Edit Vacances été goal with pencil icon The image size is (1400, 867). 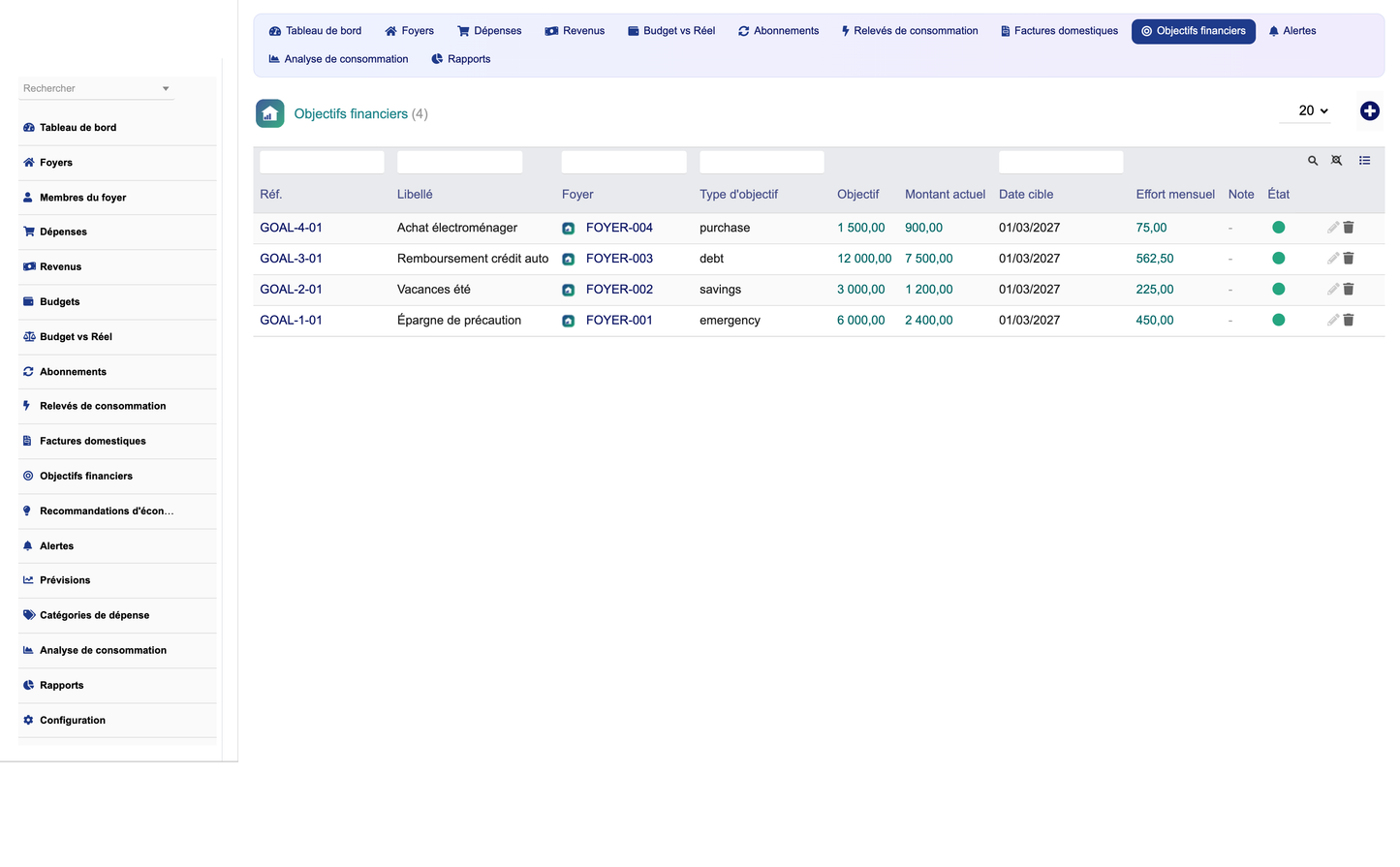[1332, 289]
